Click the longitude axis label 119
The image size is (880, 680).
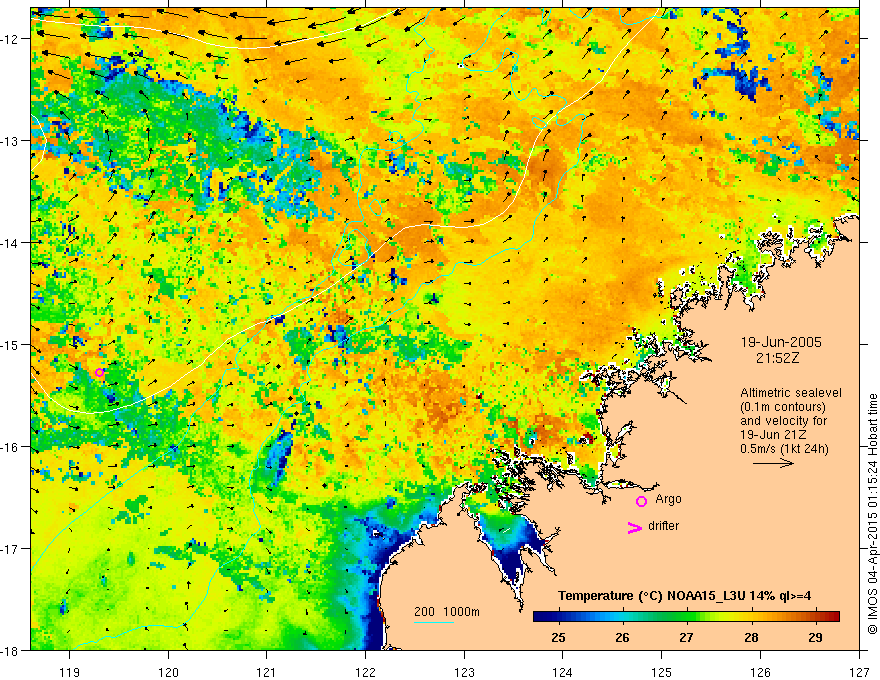coord(70,672)
